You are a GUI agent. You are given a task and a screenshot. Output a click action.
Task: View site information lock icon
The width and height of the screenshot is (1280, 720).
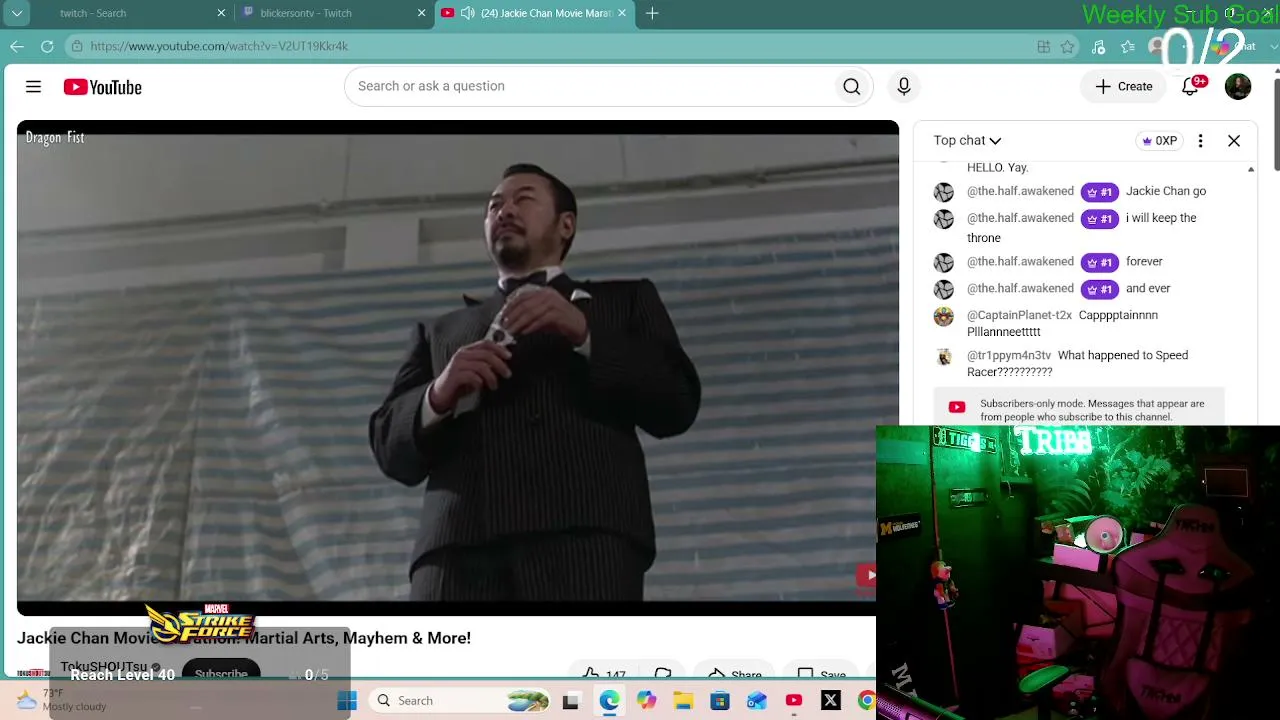tap(77, 46)
